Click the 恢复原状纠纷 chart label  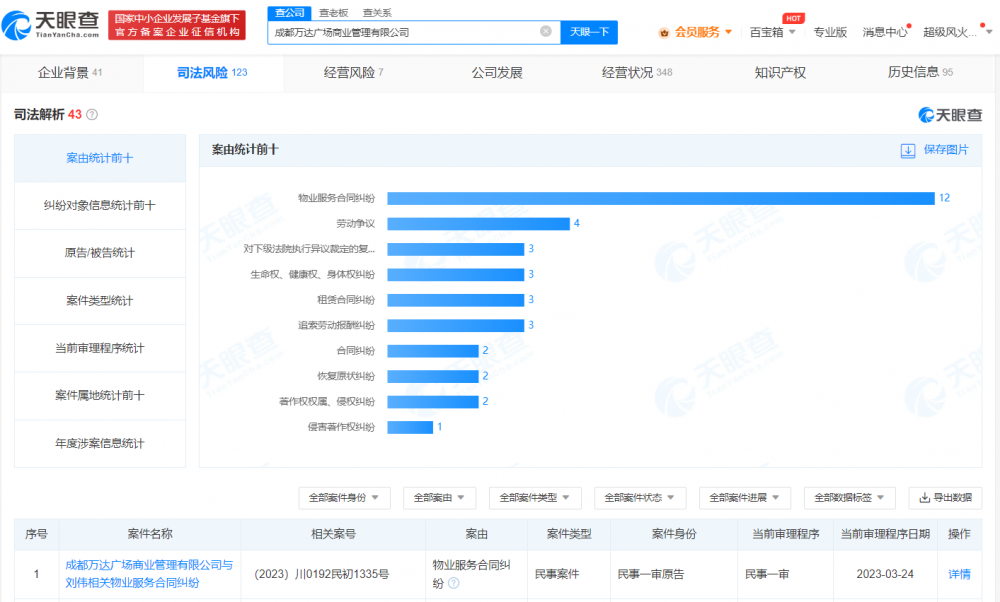(346, 376)
